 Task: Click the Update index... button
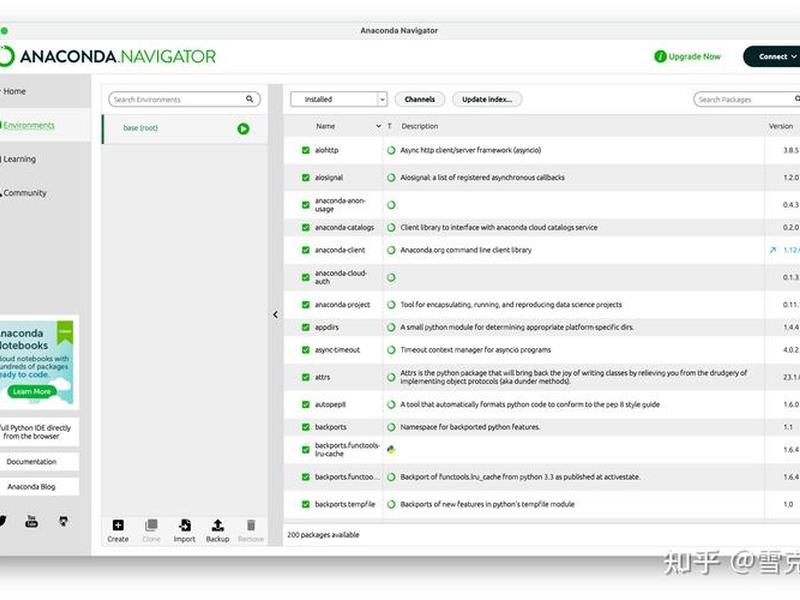(x=487, y=99)
